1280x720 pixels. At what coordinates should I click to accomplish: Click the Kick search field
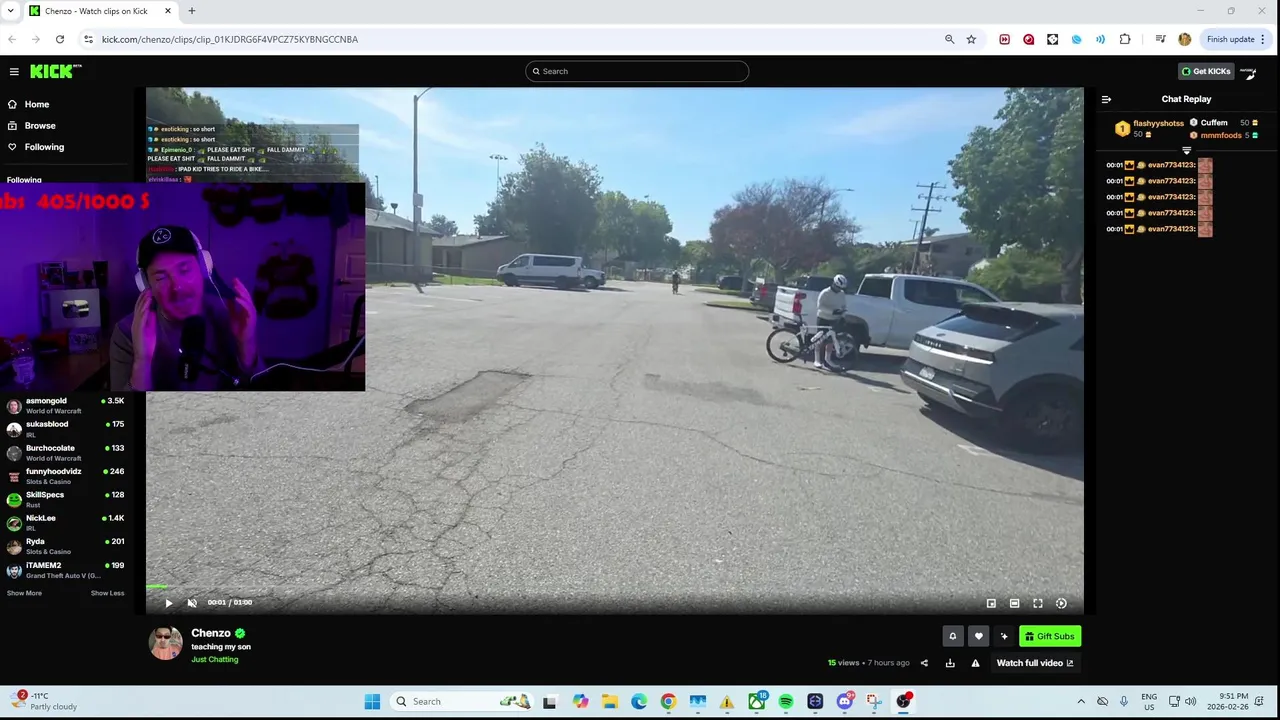tap(637, 71)
